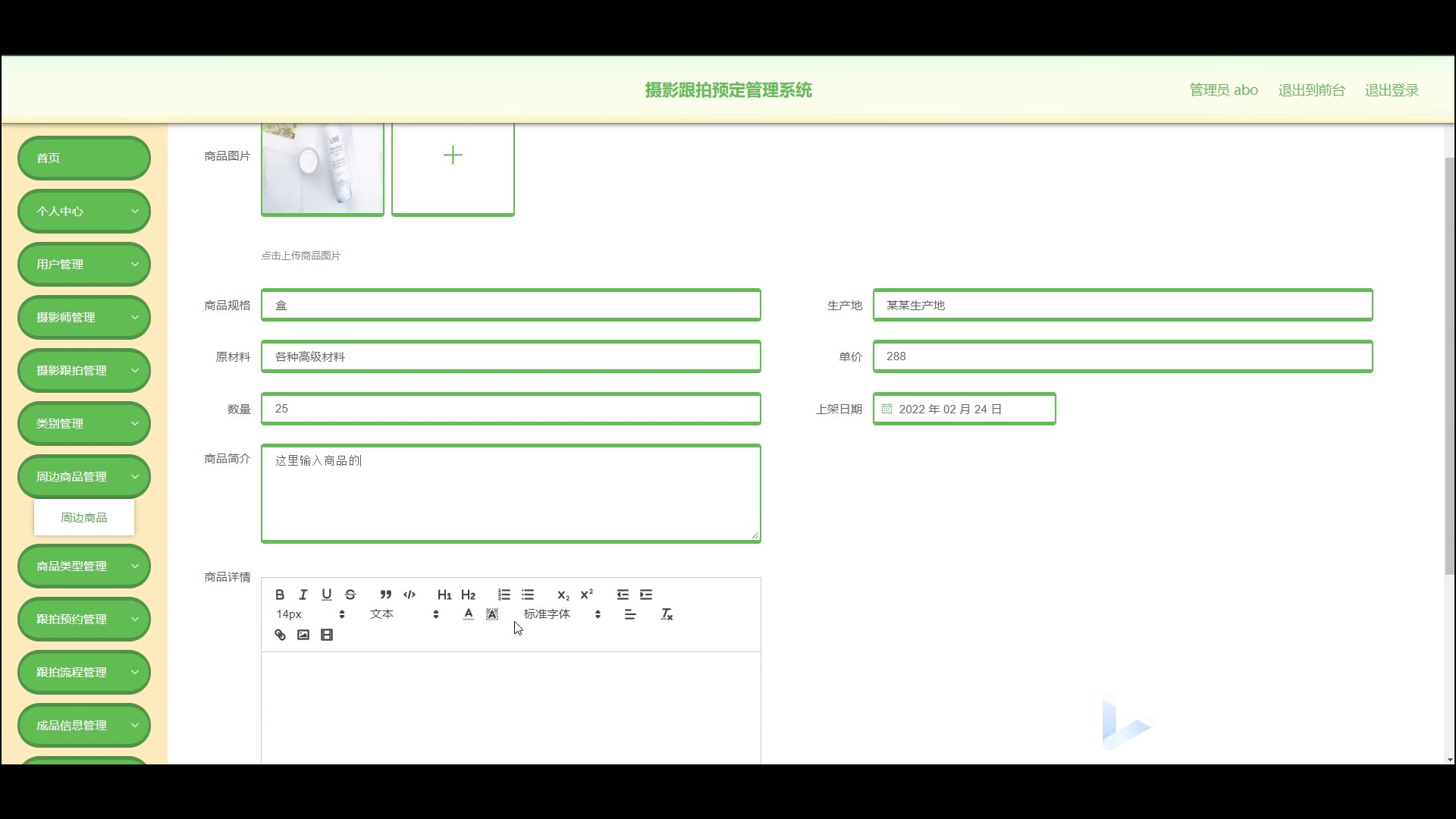Screen dimensions: 1456x819
Task: Expand the 成品信息管理 menu
Action: click(x=84, y=725)
